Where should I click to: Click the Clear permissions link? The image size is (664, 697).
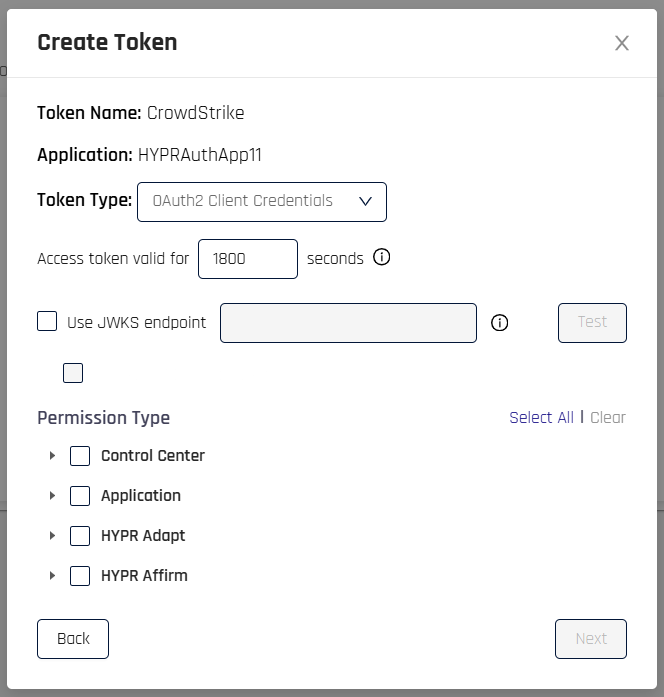pyautogui.click(x=608, y=418)
